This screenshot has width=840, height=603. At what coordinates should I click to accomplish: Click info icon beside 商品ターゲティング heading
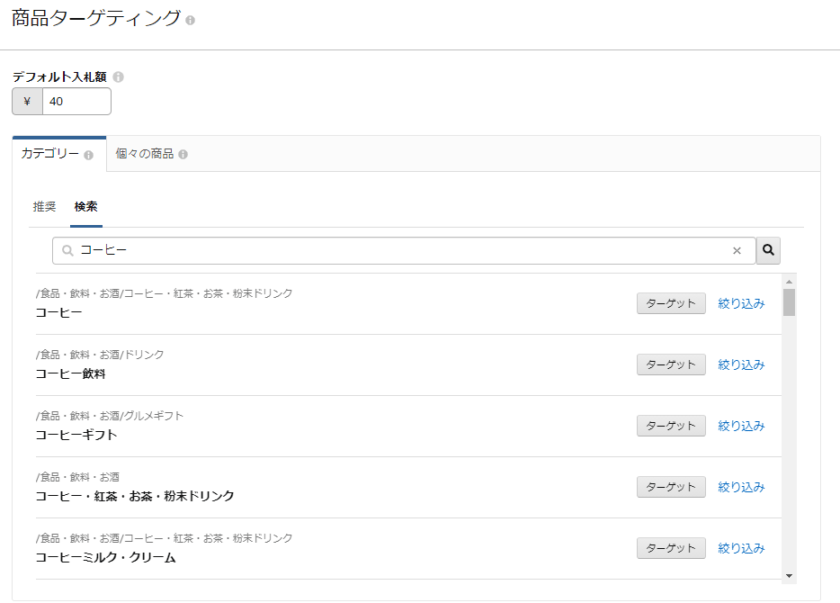(x=191, y=20)
